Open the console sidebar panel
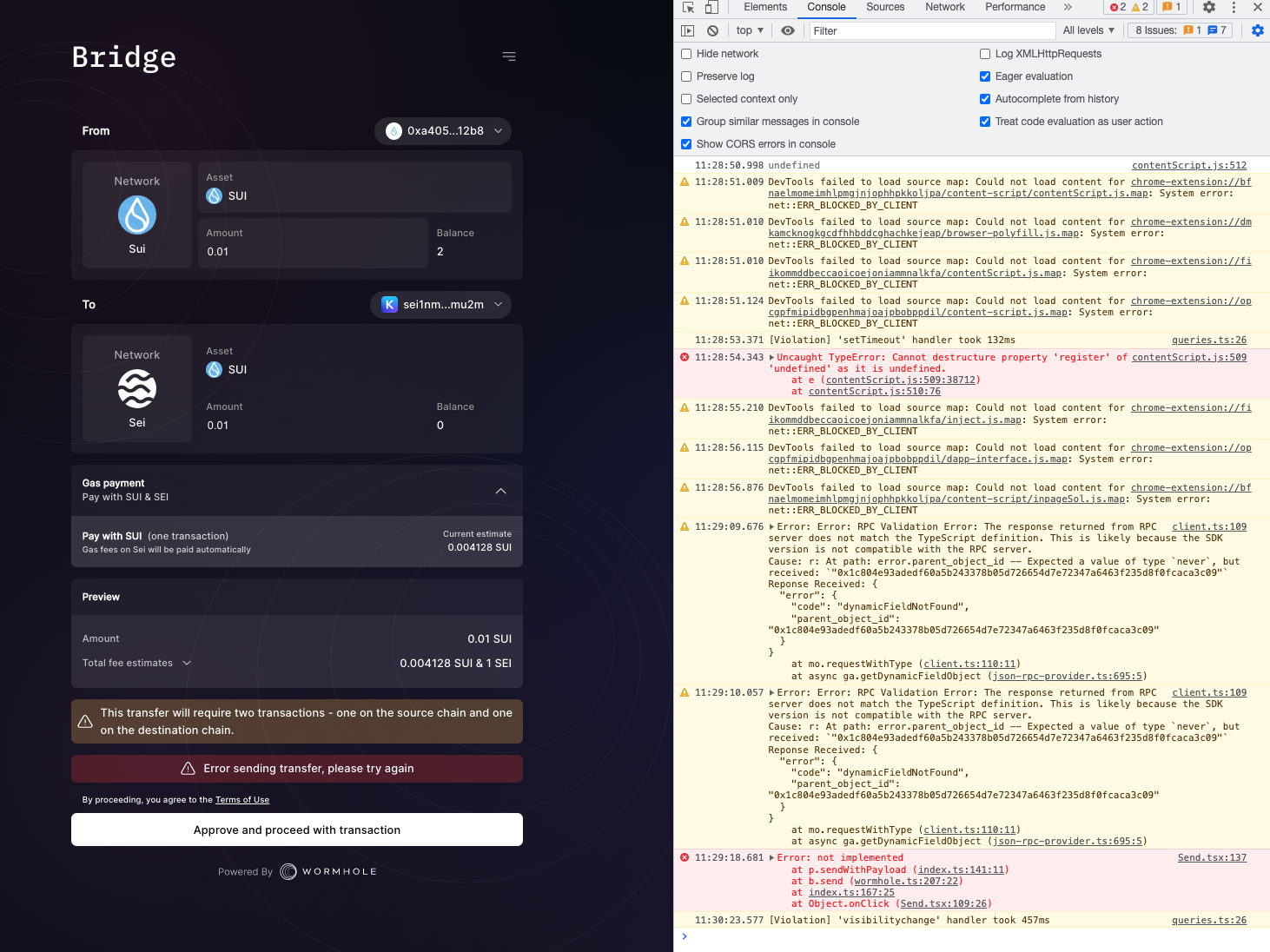Screen dimensions: 1270x952 click(686, 30)
